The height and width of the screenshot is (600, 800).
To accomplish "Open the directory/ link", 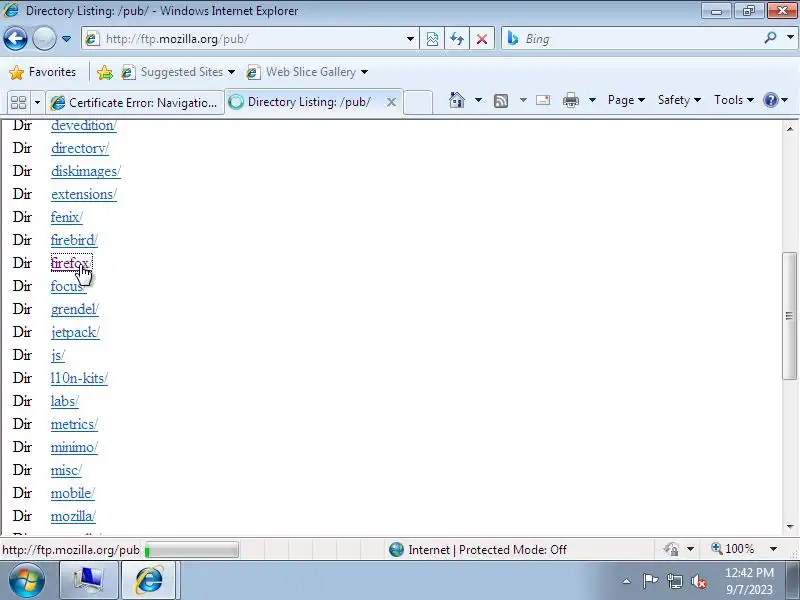I will pyautogui.click(x=80, y=148).
